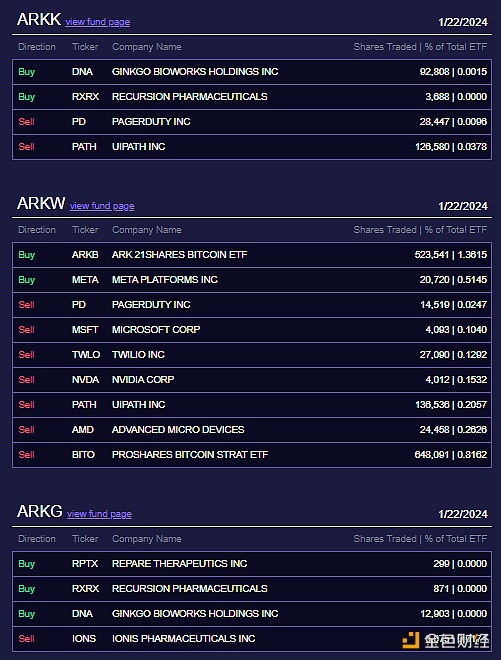Screen dimensions: 501x660
Task: Select the BITO ticker cell
Action: [83, 455]
